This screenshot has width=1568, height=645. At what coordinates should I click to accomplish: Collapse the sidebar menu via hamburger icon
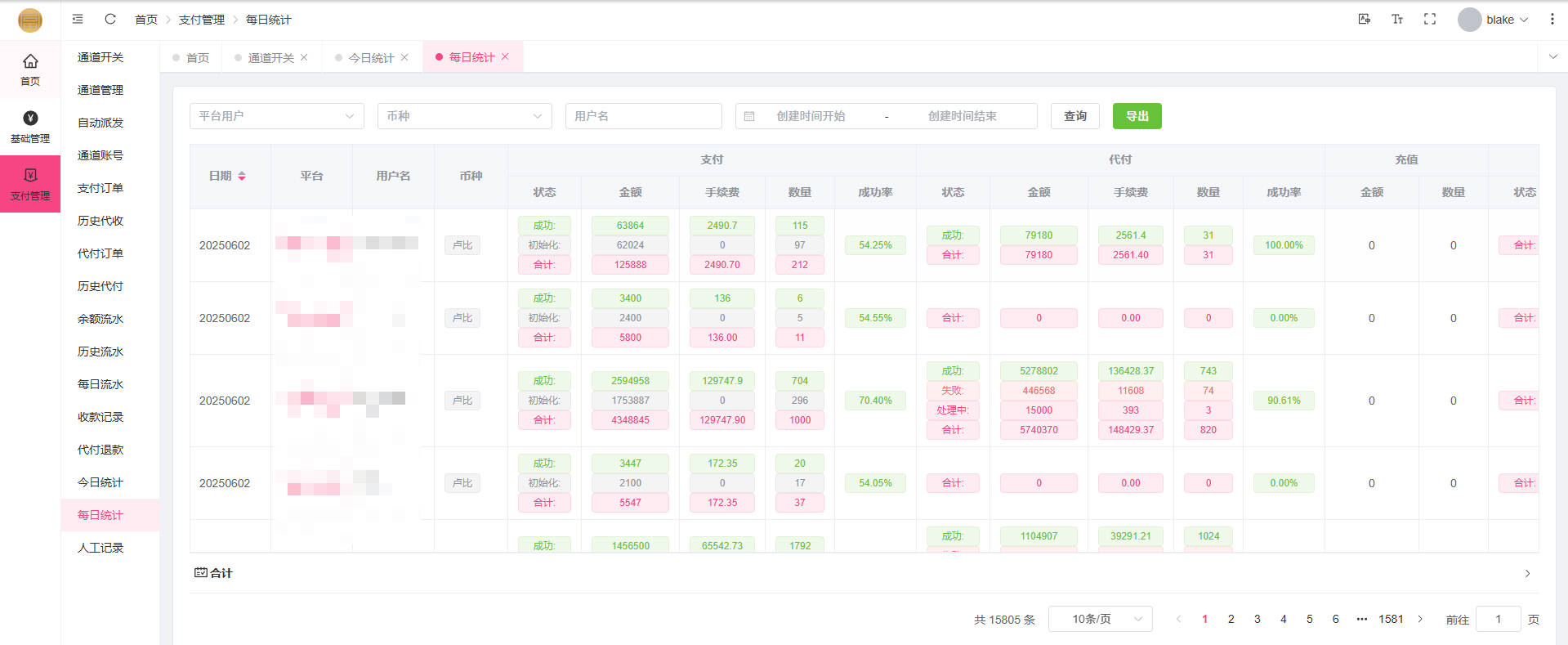point(78,19)
